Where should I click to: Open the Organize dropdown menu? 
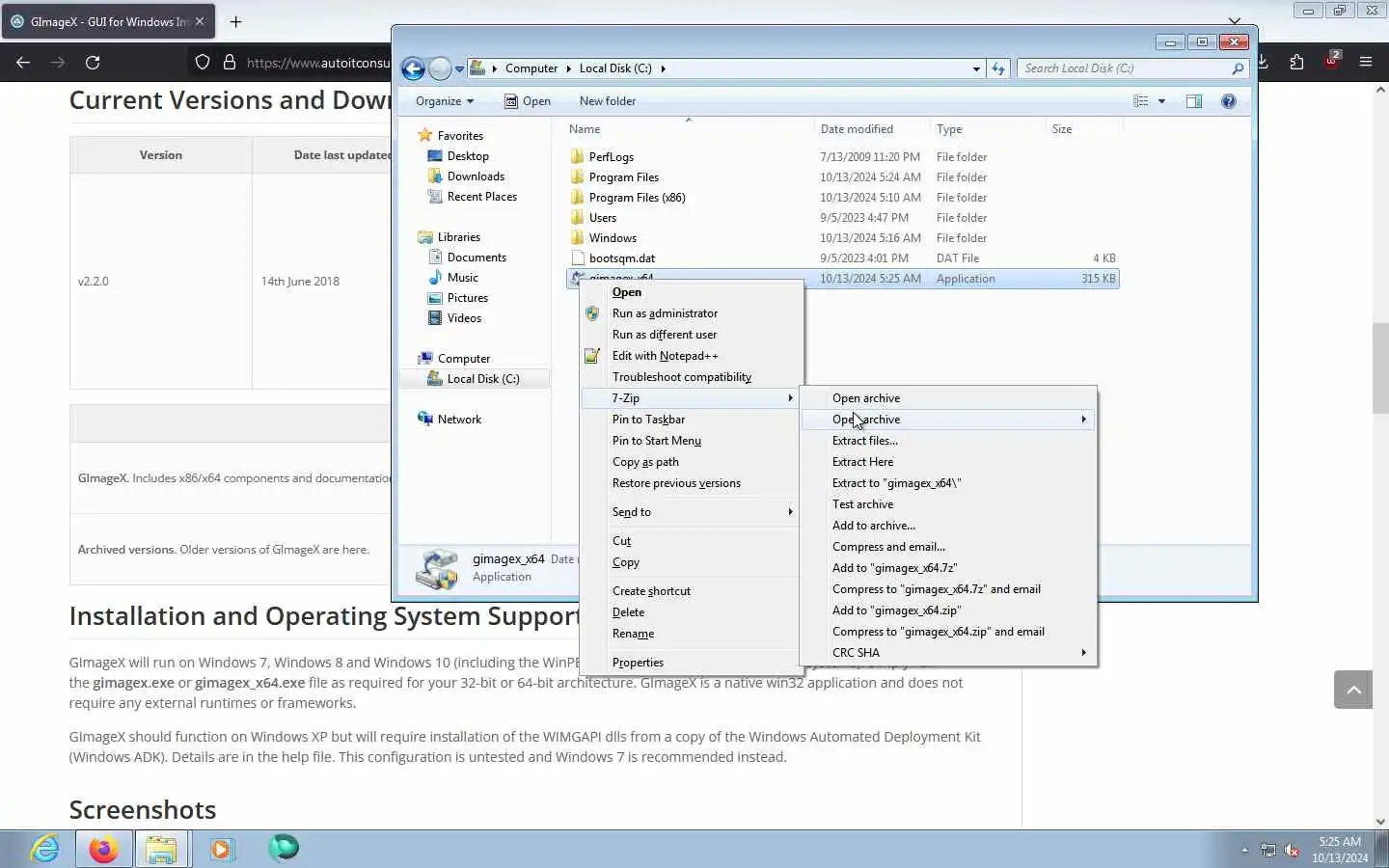click(444, 101)
